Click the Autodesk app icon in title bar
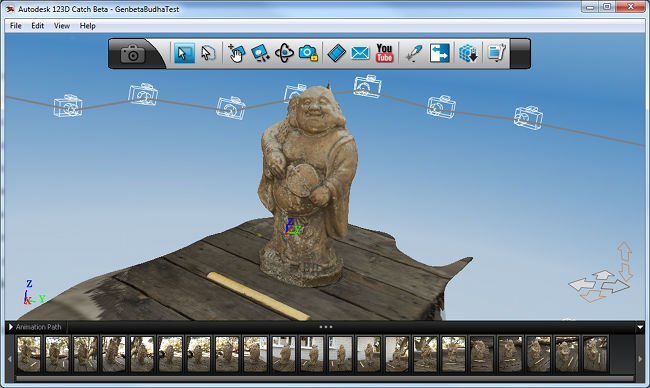Image resolution: width=650 pixels, height=388 pixels. point(10,9)
